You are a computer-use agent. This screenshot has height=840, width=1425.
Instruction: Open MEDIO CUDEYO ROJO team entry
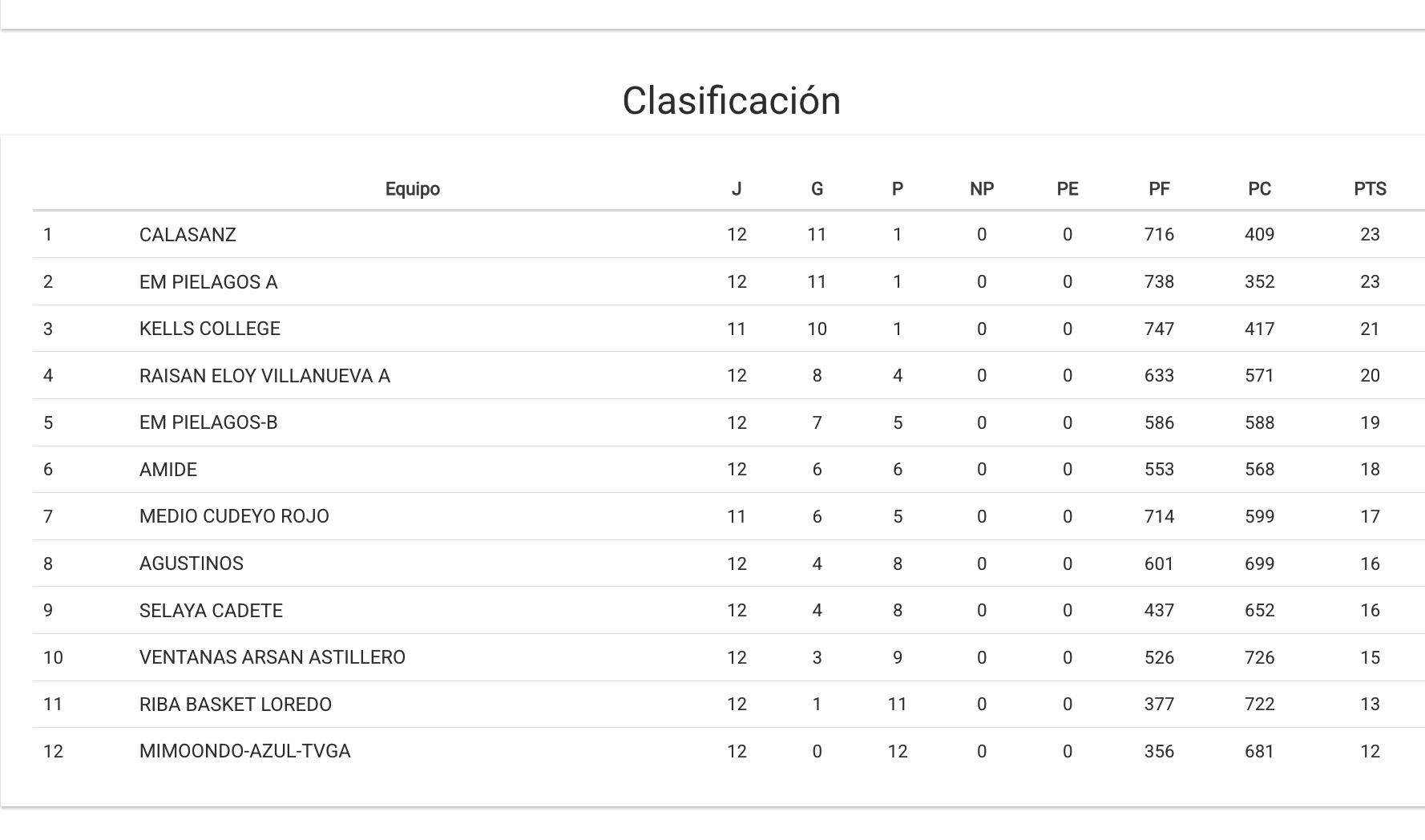coord(234,516)
